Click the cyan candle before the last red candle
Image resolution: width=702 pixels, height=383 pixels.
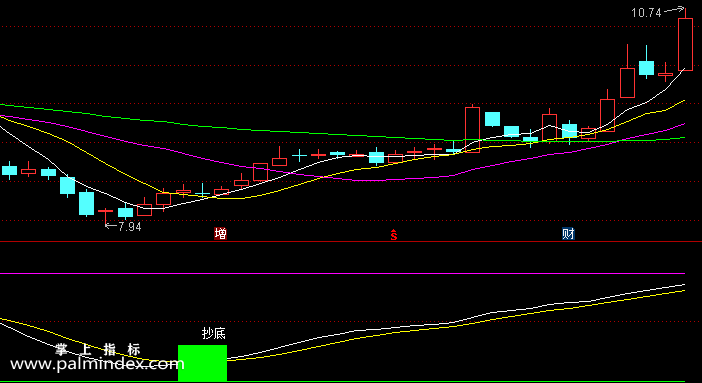646,67
